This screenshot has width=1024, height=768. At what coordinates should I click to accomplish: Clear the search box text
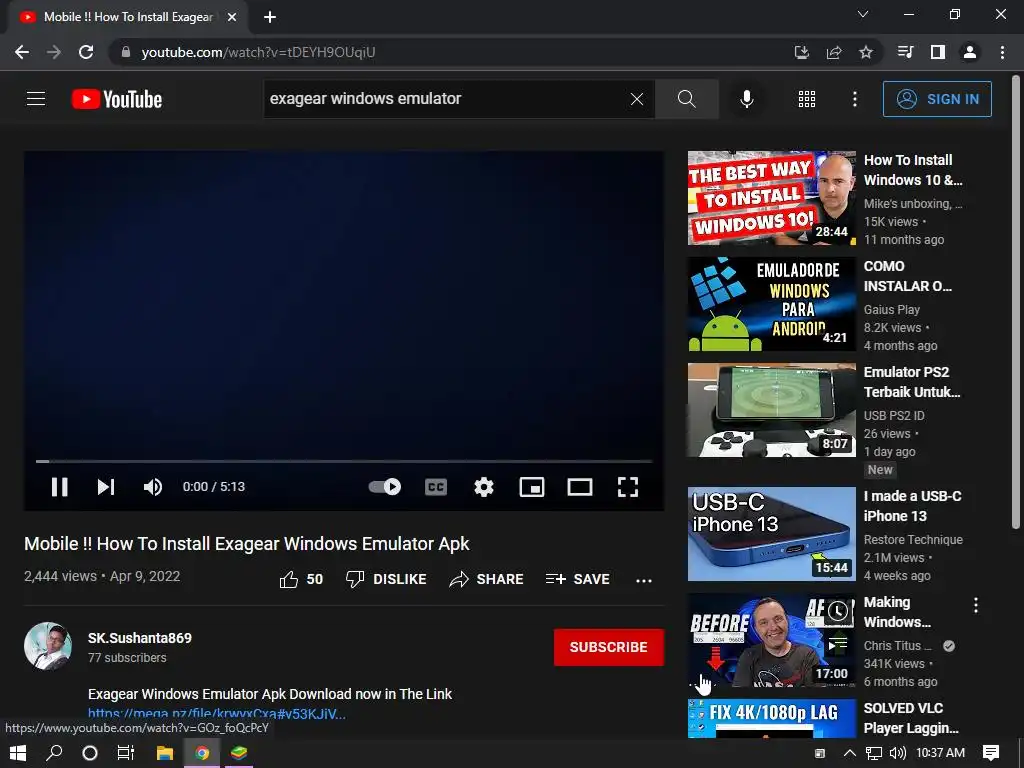[x=637, y=99]
